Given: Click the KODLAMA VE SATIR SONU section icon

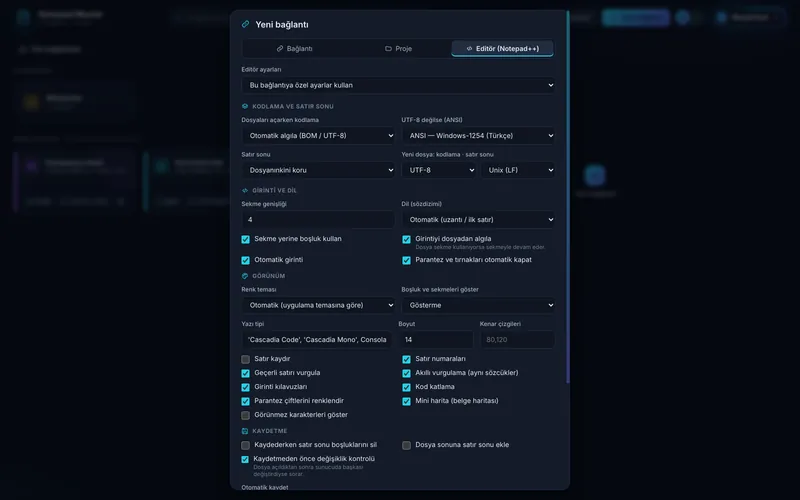Looking at the screenshot, I should coord(245,106).
